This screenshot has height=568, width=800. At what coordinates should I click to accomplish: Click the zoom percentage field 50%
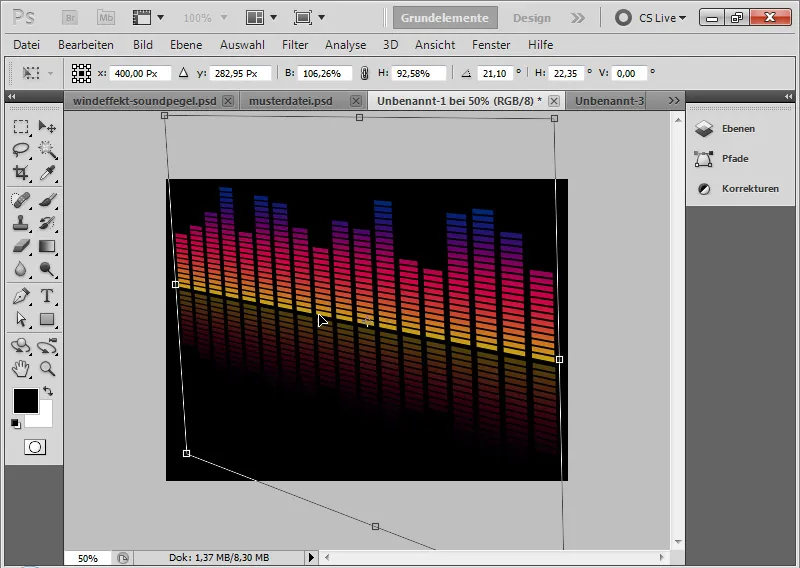[88, 558]
